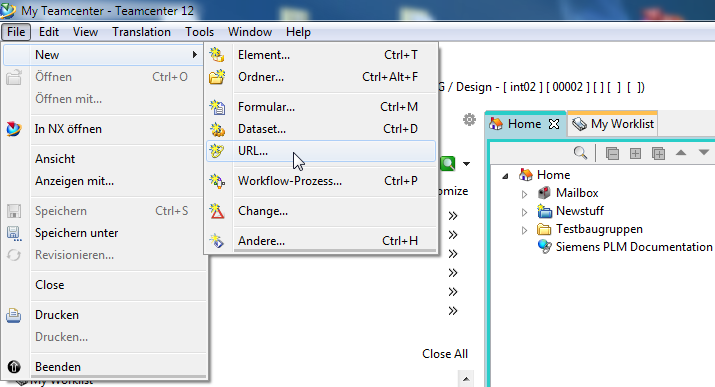Expand the Newstuff folder node

524,212
